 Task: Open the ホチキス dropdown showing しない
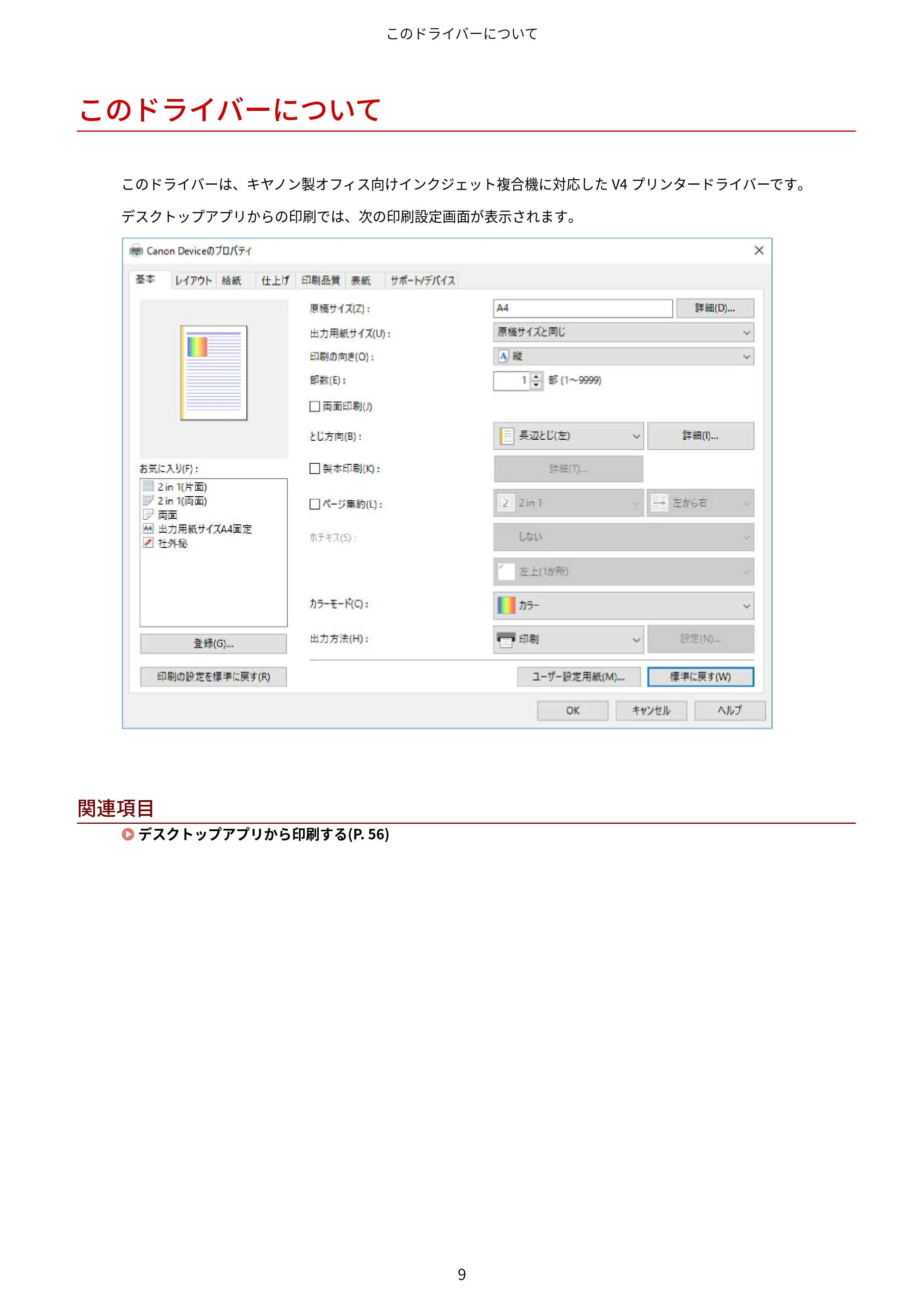tap(623, 537)
